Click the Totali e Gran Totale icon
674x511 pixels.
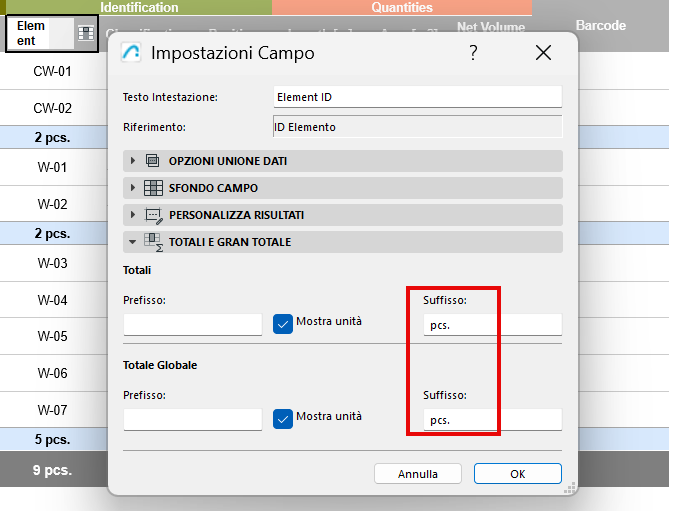tap(153, 242)
